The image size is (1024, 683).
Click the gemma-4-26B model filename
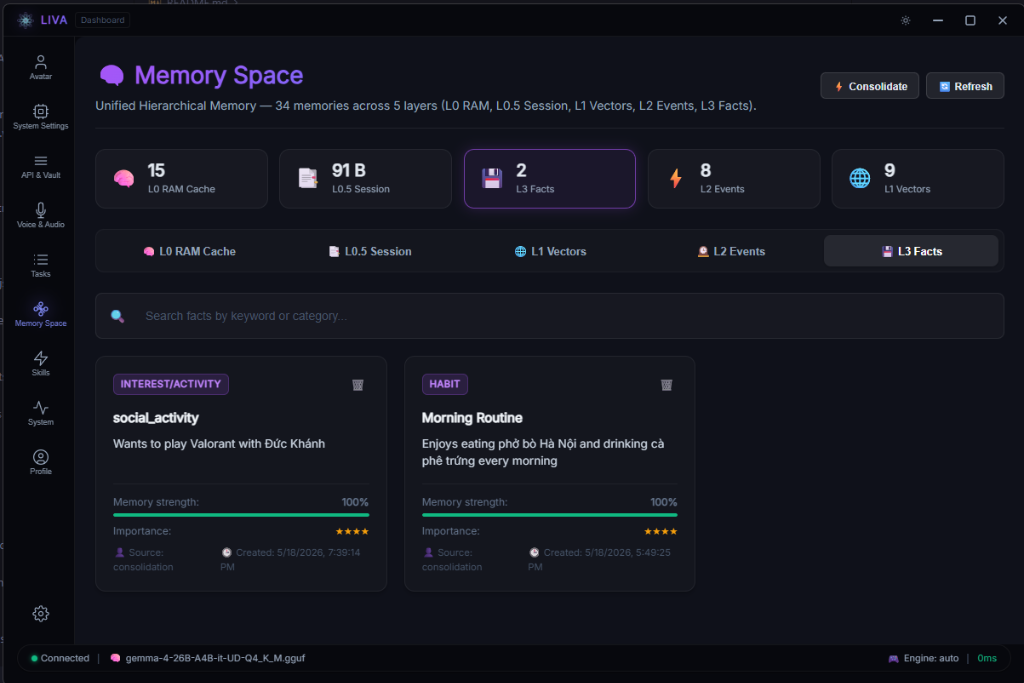click(x=215, y=658)
